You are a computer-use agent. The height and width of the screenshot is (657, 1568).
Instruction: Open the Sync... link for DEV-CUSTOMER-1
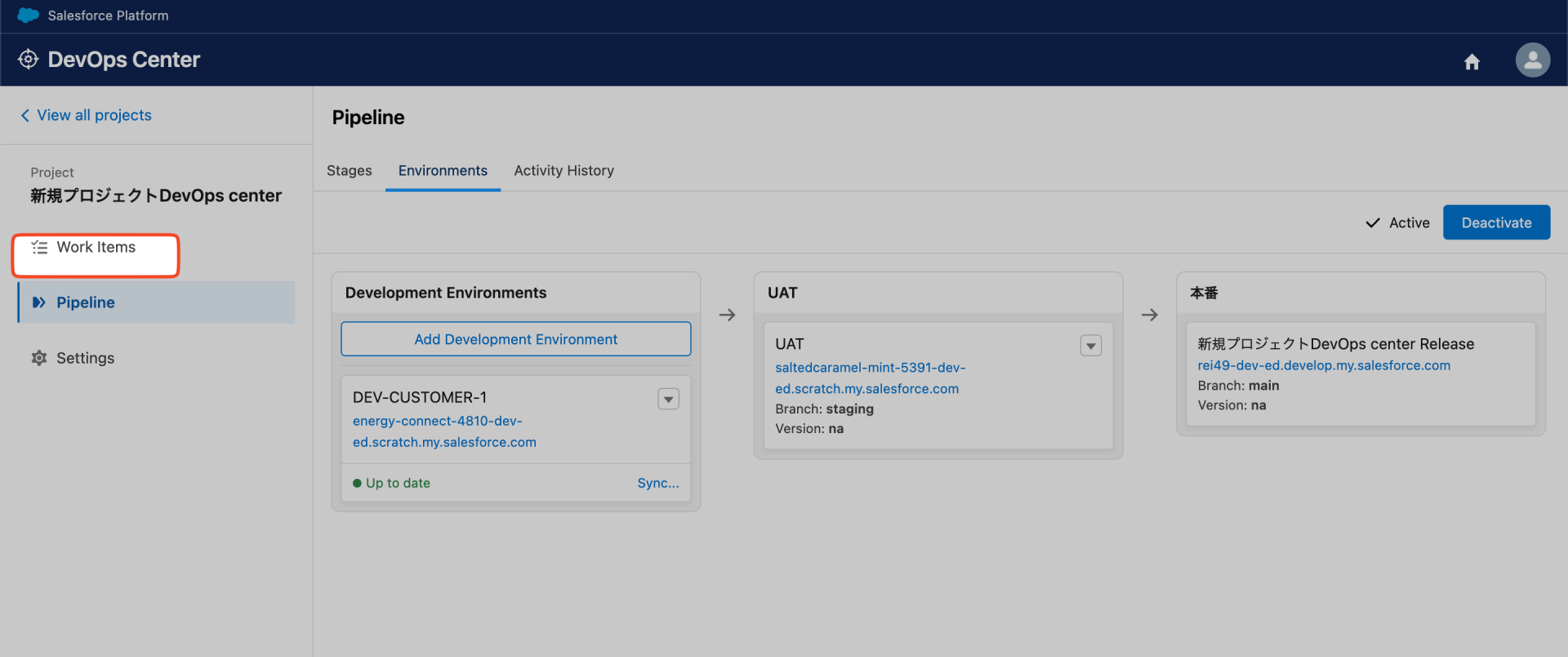coord(657,484)
